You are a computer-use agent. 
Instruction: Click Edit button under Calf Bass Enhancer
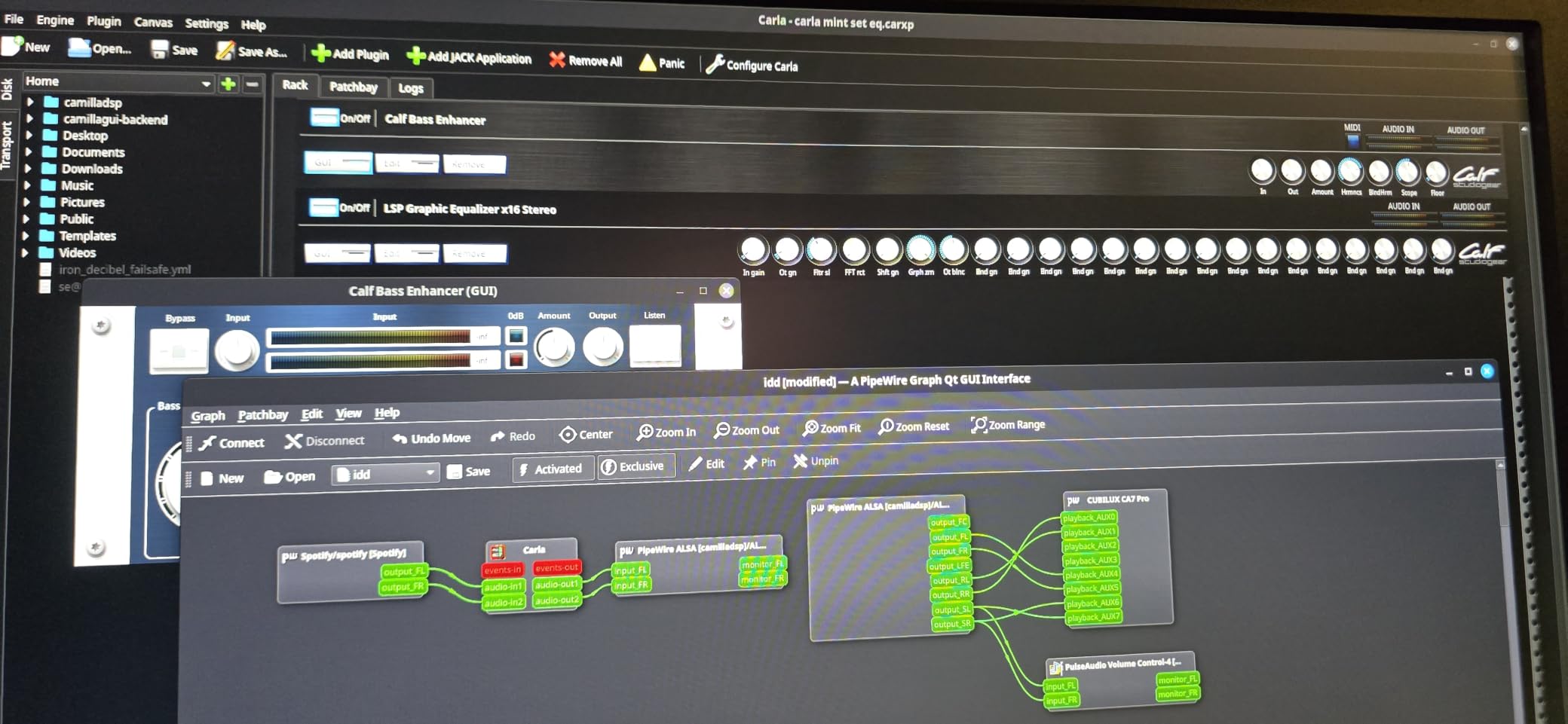click(x=407, y=163)
